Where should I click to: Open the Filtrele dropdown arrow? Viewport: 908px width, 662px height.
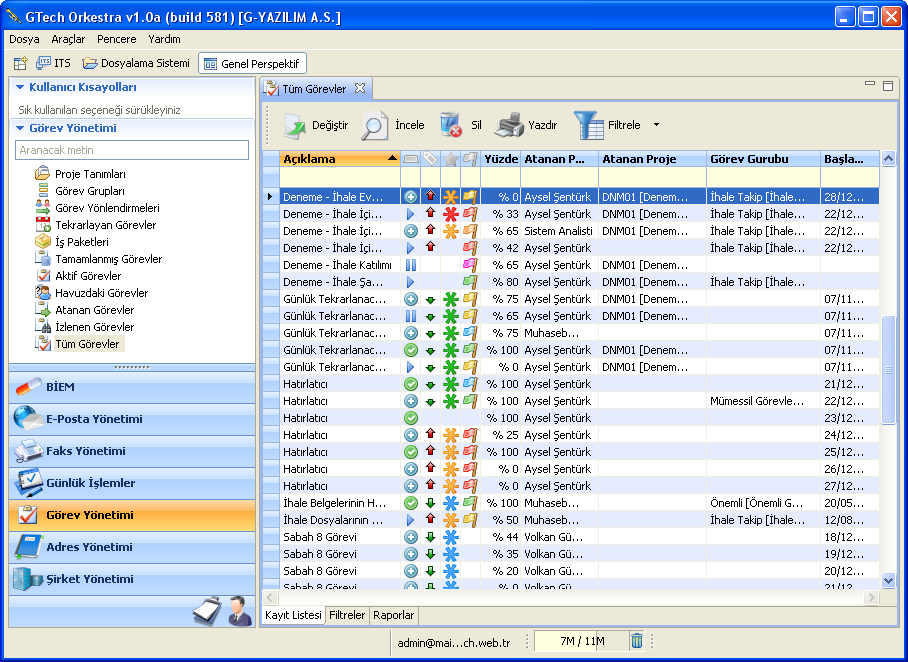click(656, 125)
